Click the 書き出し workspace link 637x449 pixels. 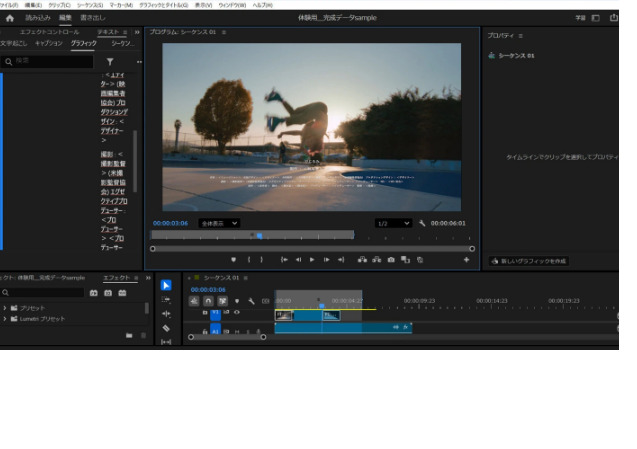coord(93,18)
